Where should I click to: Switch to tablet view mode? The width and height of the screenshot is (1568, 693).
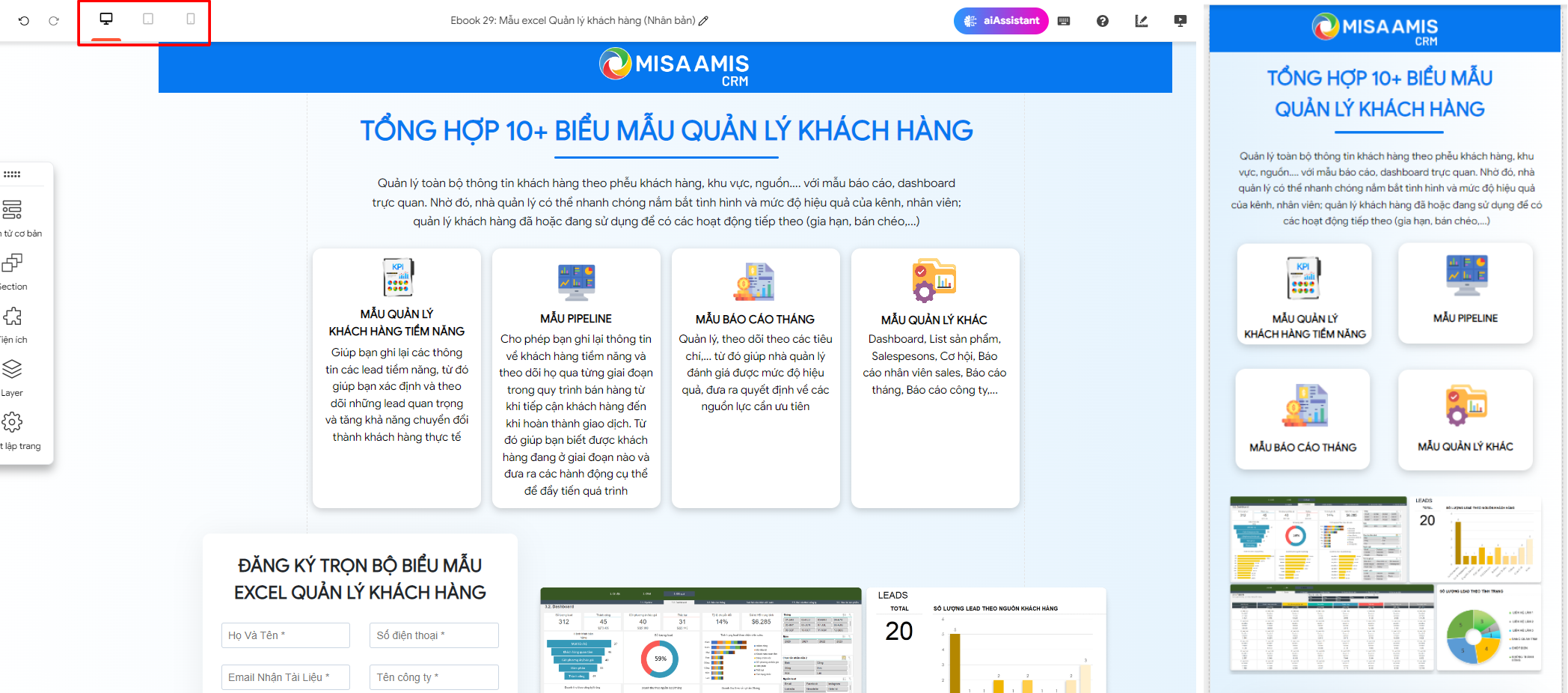[148, 19]
